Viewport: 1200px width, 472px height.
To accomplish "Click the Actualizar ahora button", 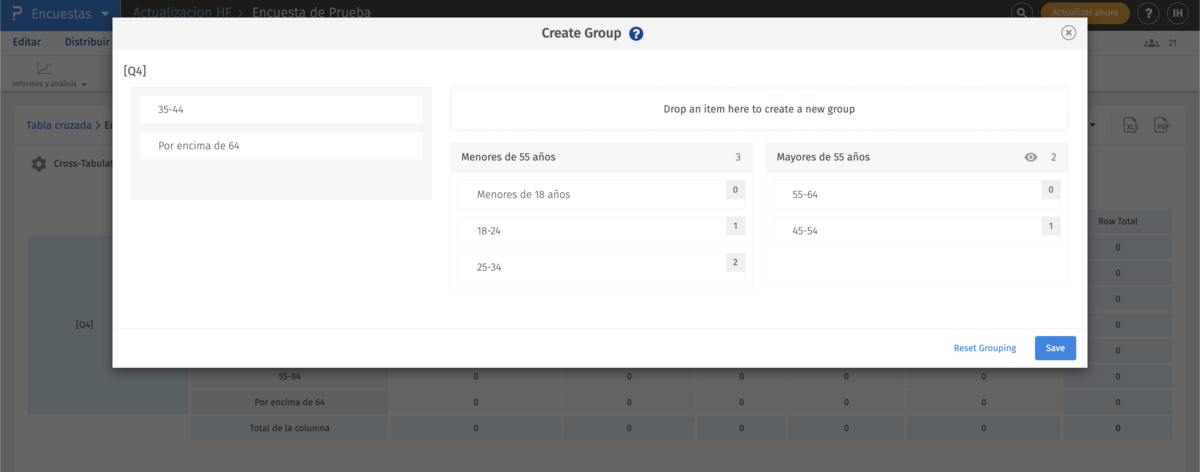I will [x=1085, y=13].
